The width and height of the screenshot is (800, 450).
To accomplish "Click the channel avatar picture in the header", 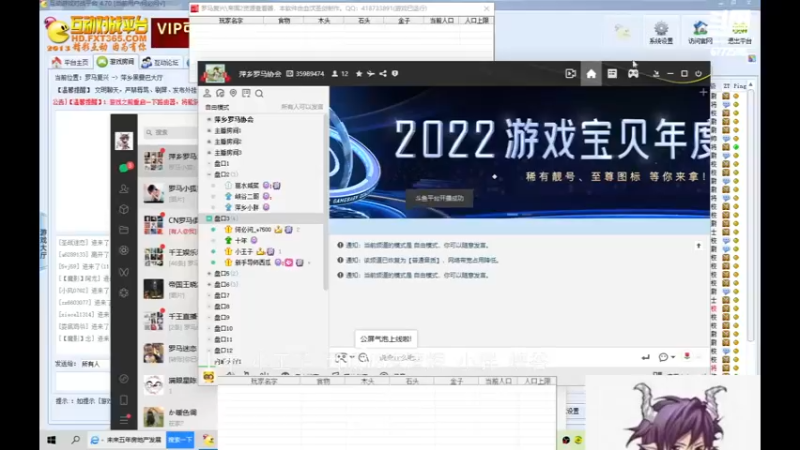I will pyautogui.click(x=215, y=74).
